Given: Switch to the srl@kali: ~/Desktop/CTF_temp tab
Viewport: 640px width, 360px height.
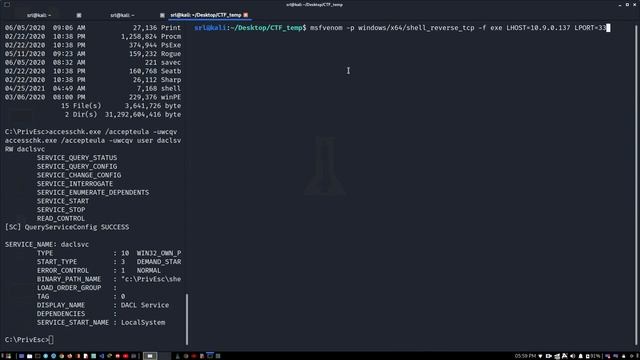Looking at the screenshot, I should [206, 15].
